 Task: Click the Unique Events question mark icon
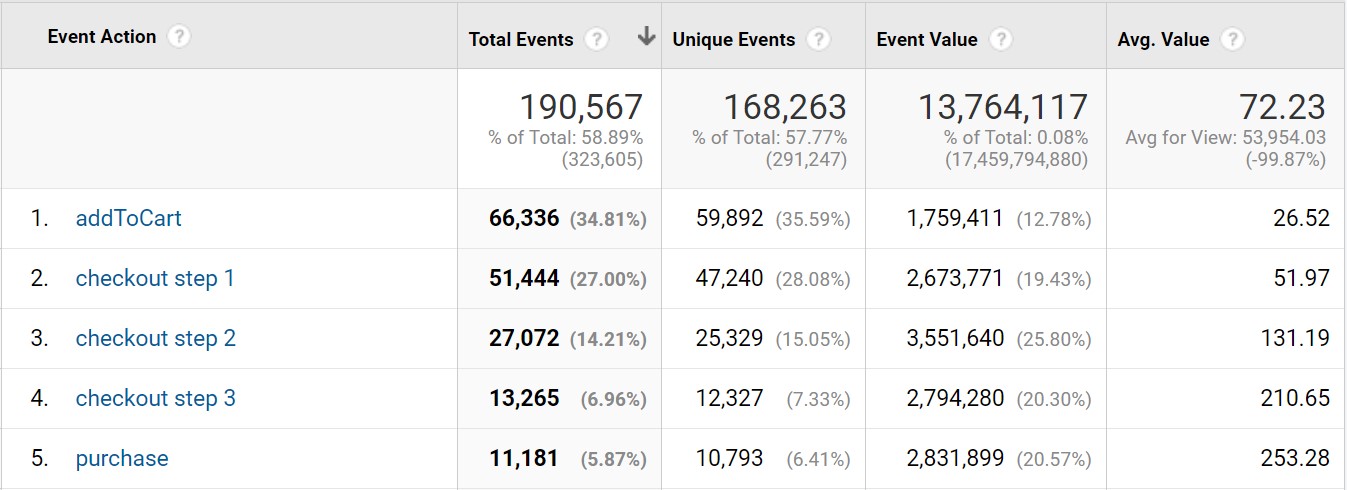coord(818,40)
